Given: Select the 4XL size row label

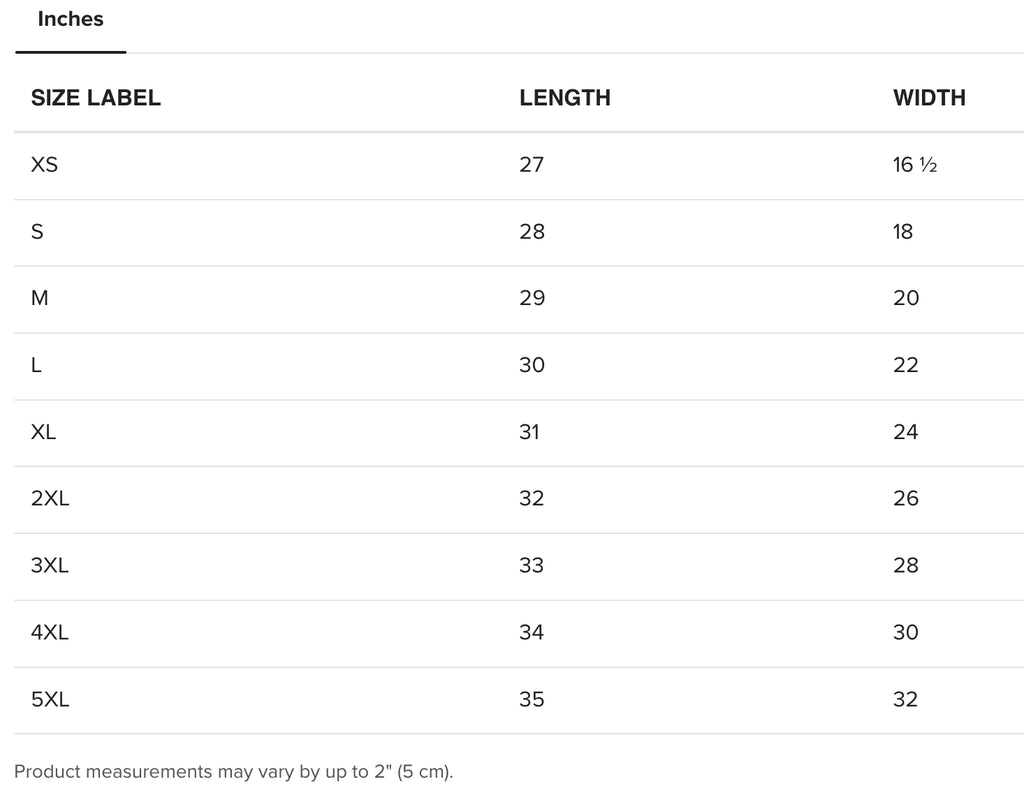Looking at the screenshot, I should 50,633.
